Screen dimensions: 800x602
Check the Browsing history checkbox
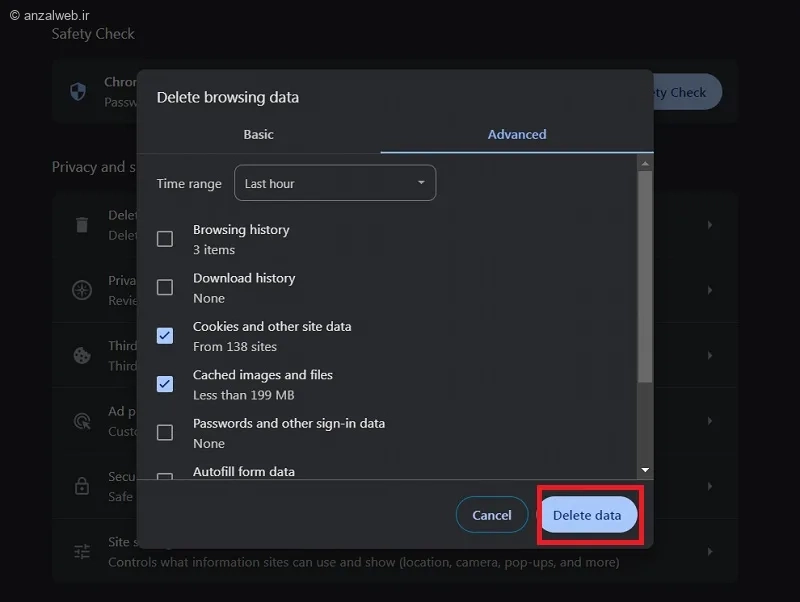(165, 239)
